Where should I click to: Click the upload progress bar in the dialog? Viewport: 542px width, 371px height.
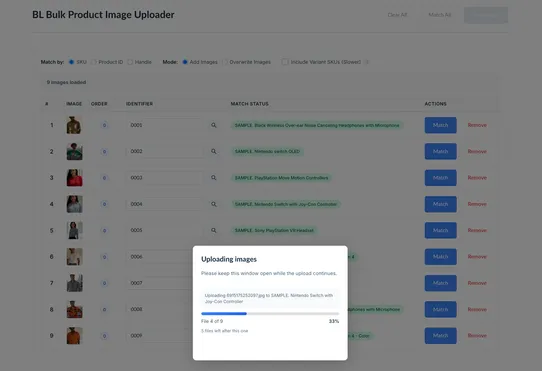pyautogui.click(x=270, y=314)
